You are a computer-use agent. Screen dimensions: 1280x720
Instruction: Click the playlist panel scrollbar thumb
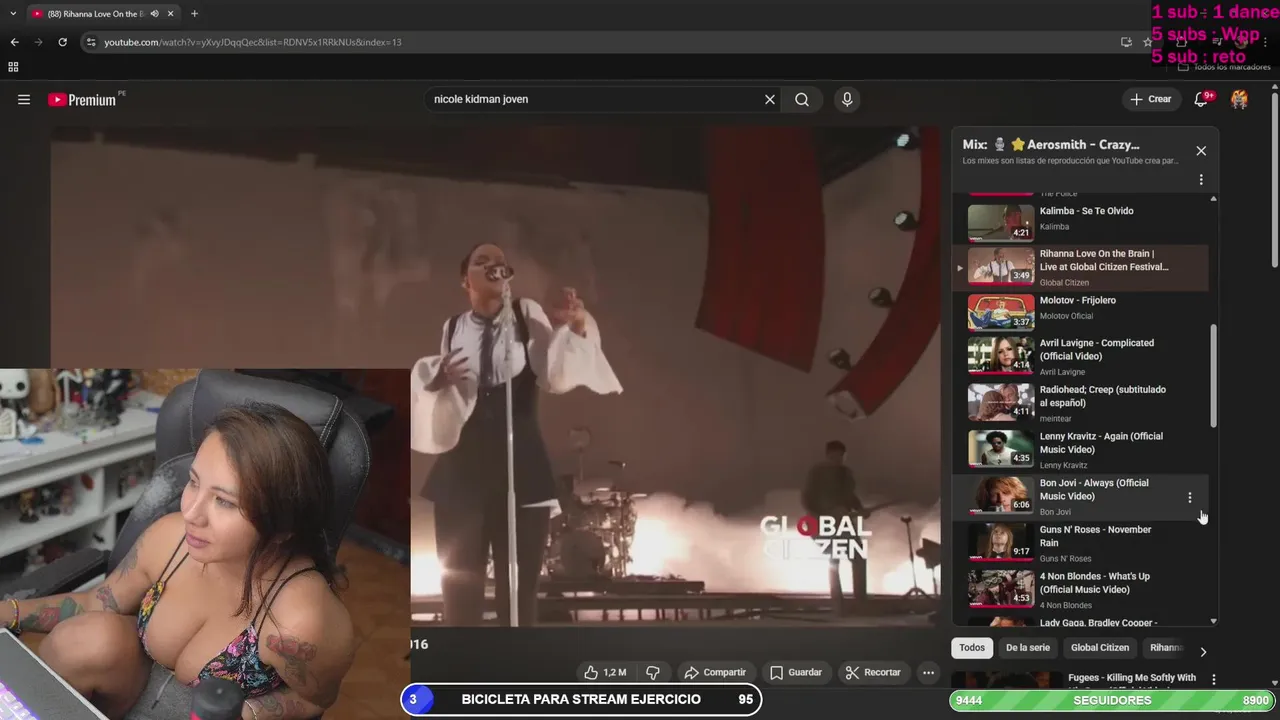click(x=1214, y=376)
